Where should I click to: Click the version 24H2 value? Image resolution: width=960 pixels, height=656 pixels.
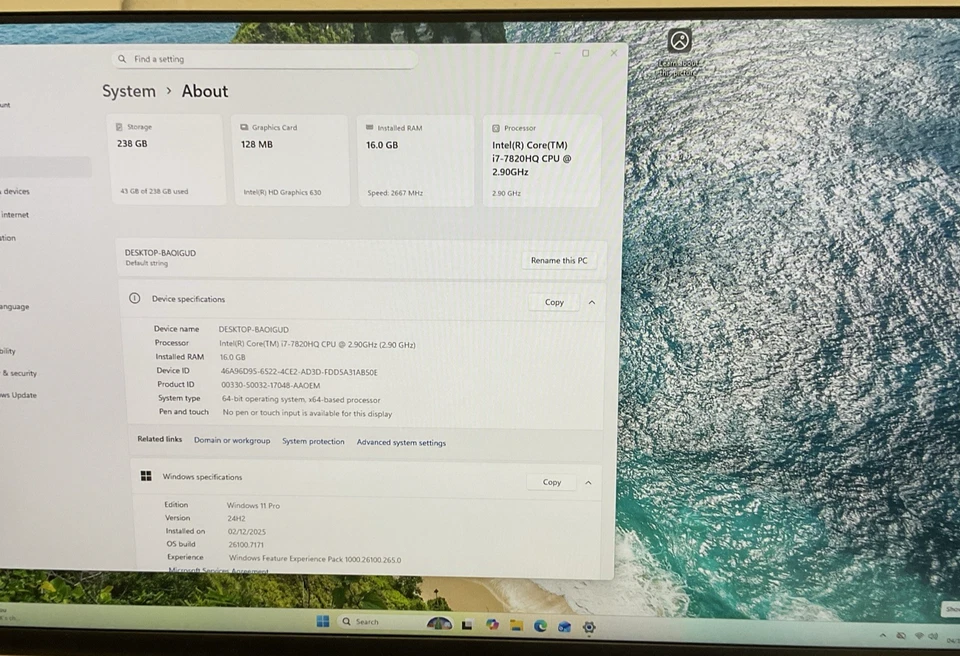(236, 518)
